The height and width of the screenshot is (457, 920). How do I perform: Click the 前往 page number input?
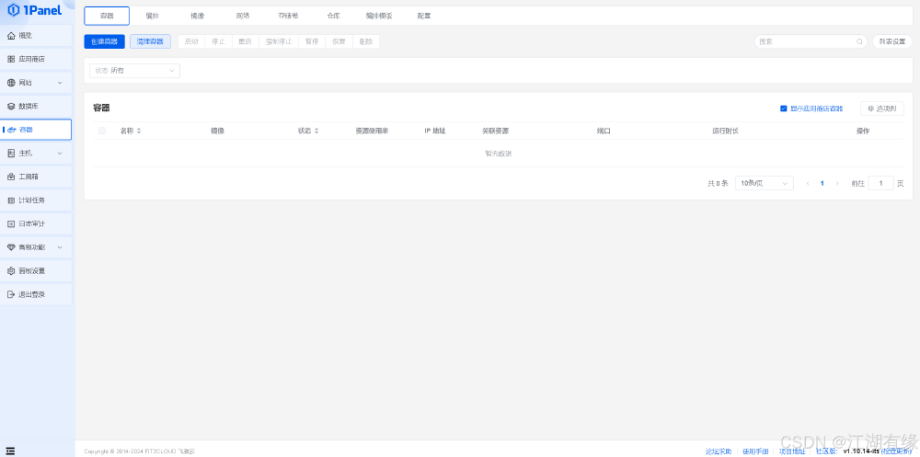pos(881,183)
